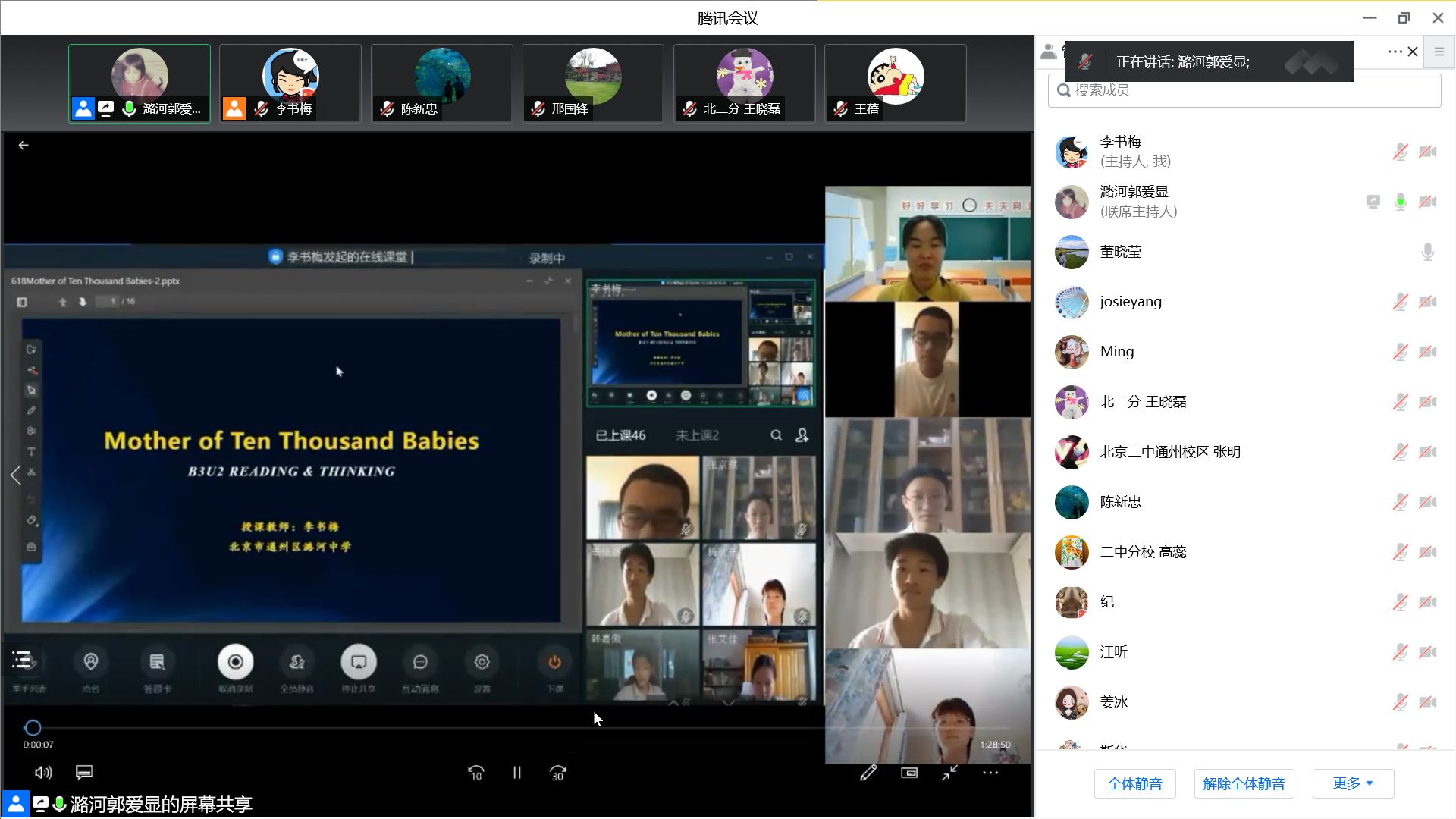Expand the 更多 dropdown button

[1353, 783]
